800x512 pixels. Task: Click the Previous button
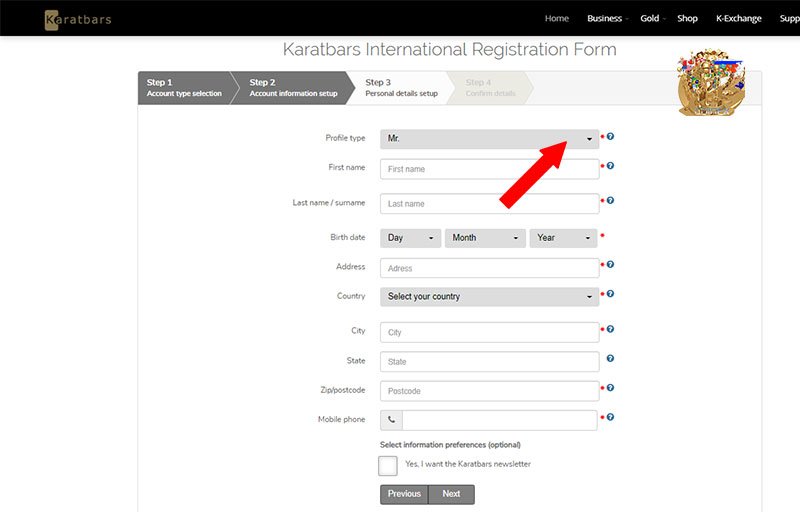point(404,494)
